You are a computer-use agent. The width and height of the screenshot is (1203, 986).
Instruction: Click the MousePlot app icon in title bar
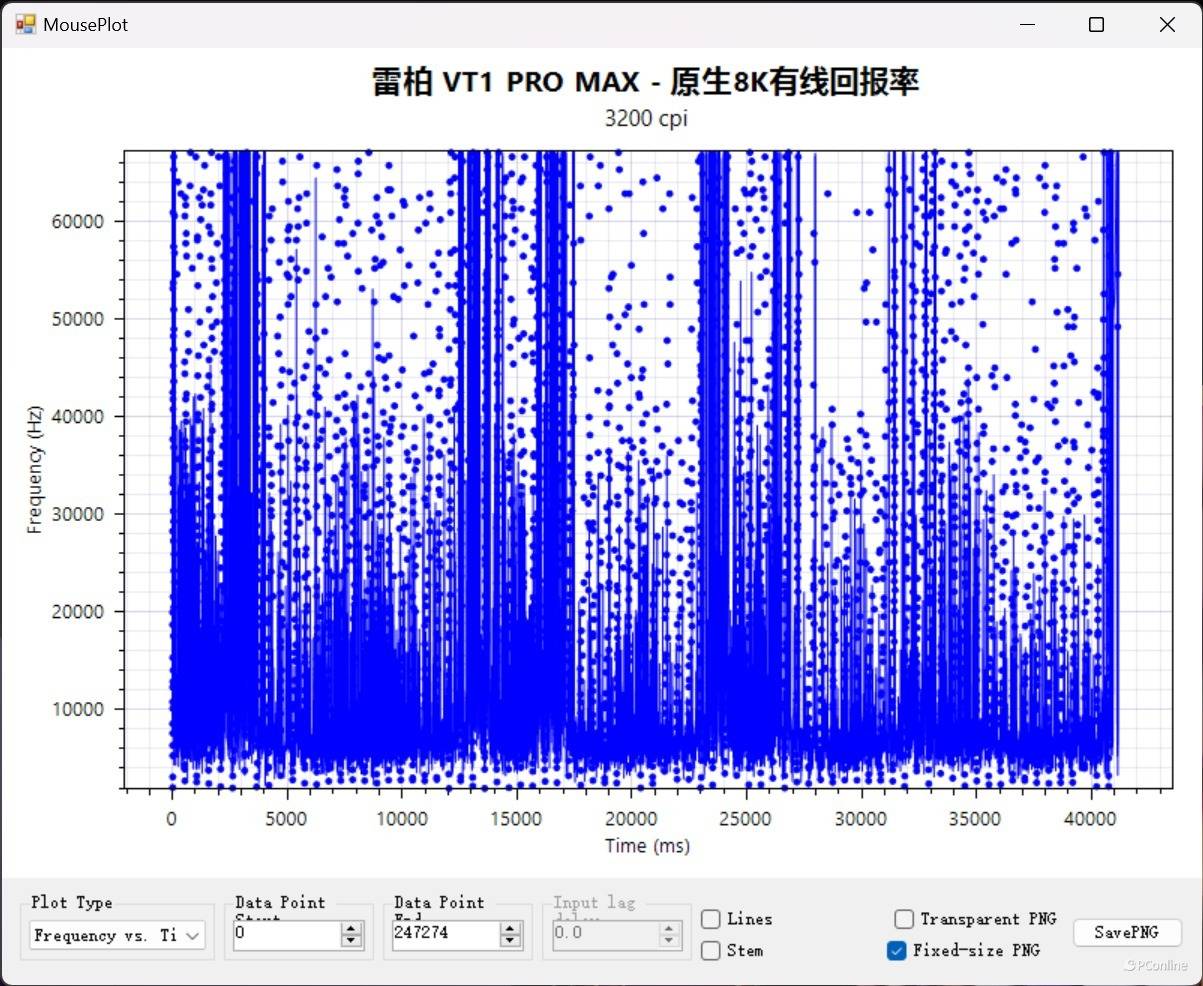coord(25,24)
